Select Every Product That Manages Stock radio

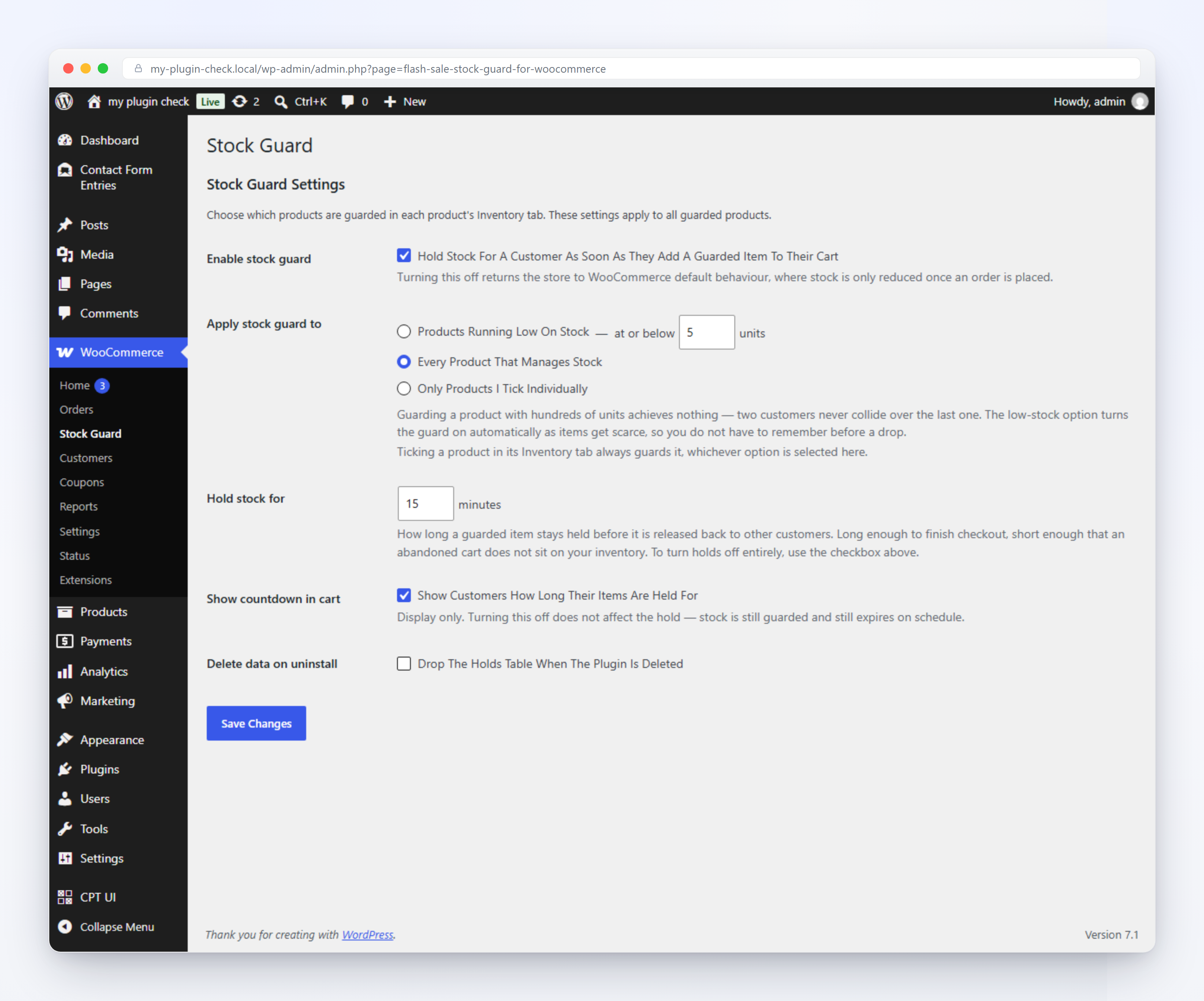[403, 361]
